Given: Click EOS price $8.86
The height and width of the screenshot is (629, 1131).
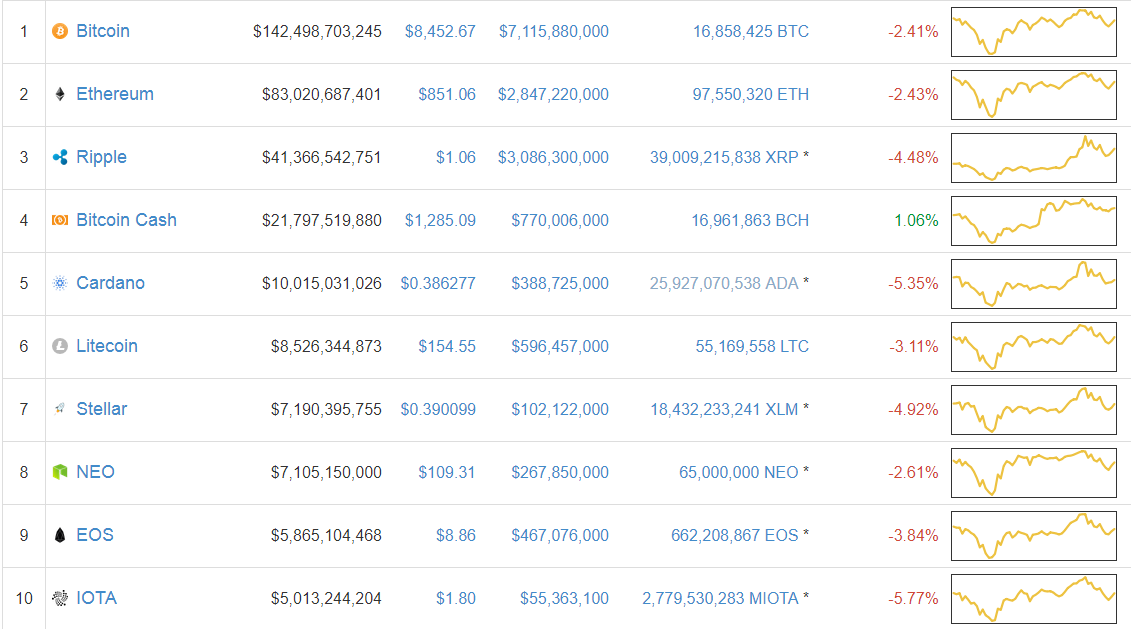Looking at the screenshot, I should pyautogui.click(x=456, y=535).
